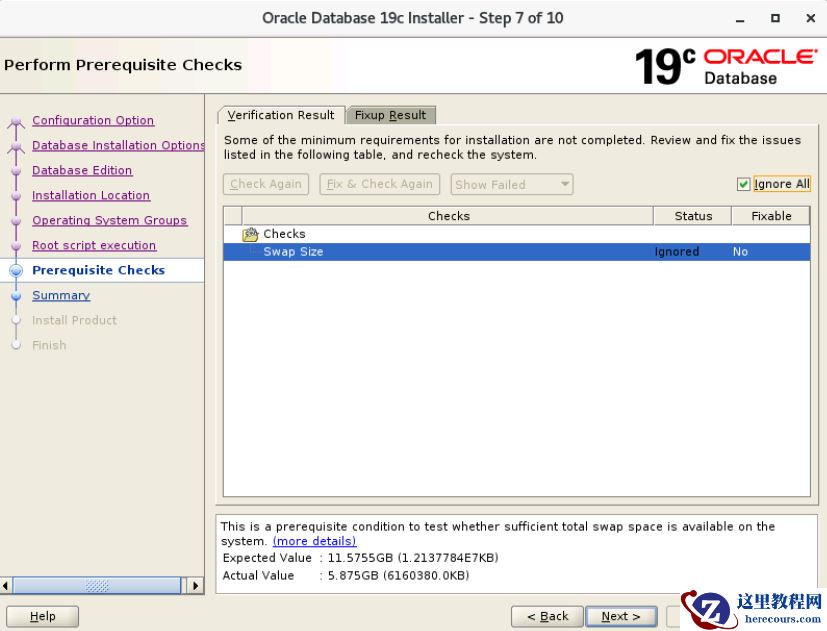Click the Check Again button
The width and height of the screenshot is (827, 631).
coord(266,184)
